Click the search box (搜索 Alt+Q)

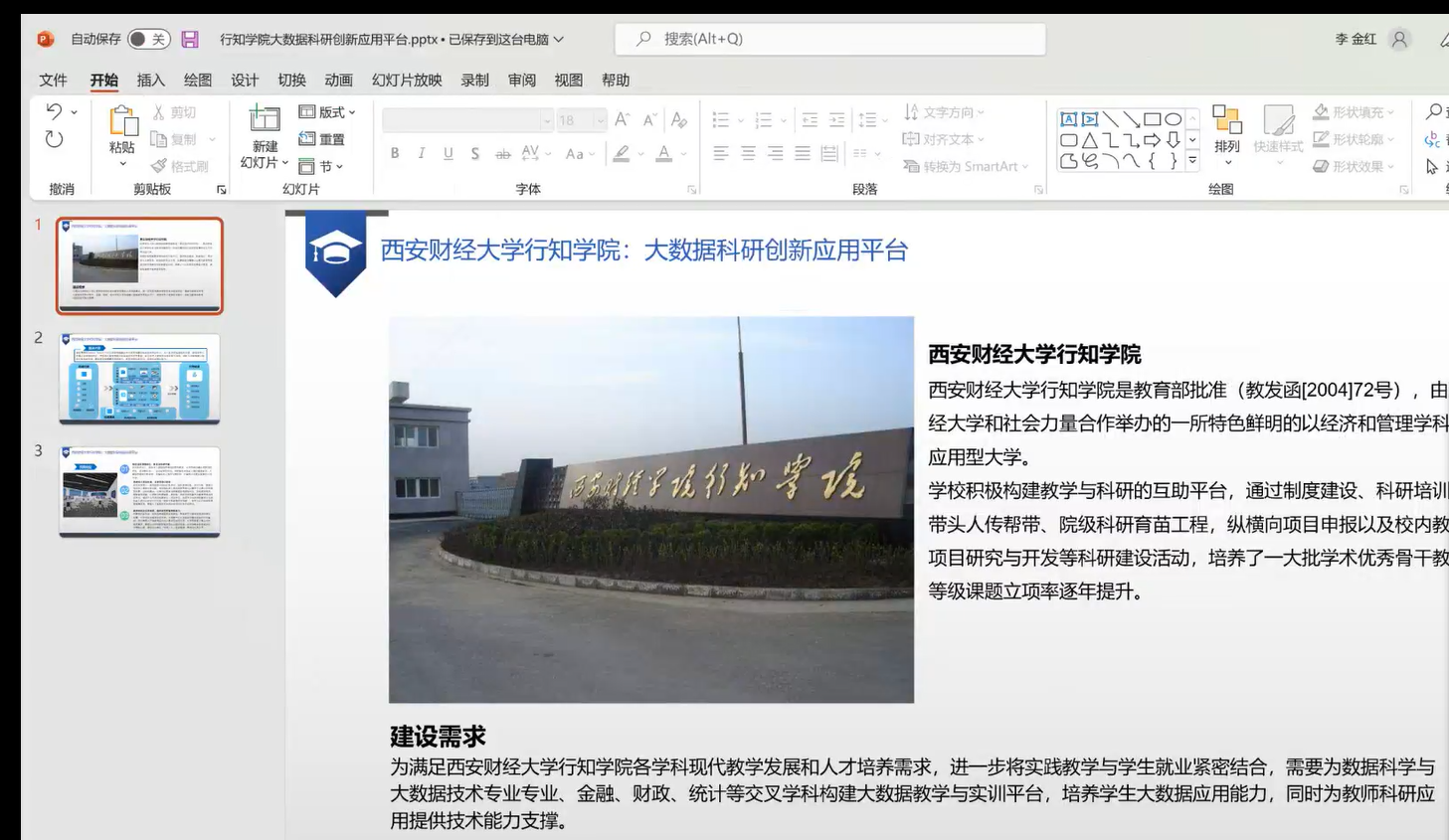point(830,39)
